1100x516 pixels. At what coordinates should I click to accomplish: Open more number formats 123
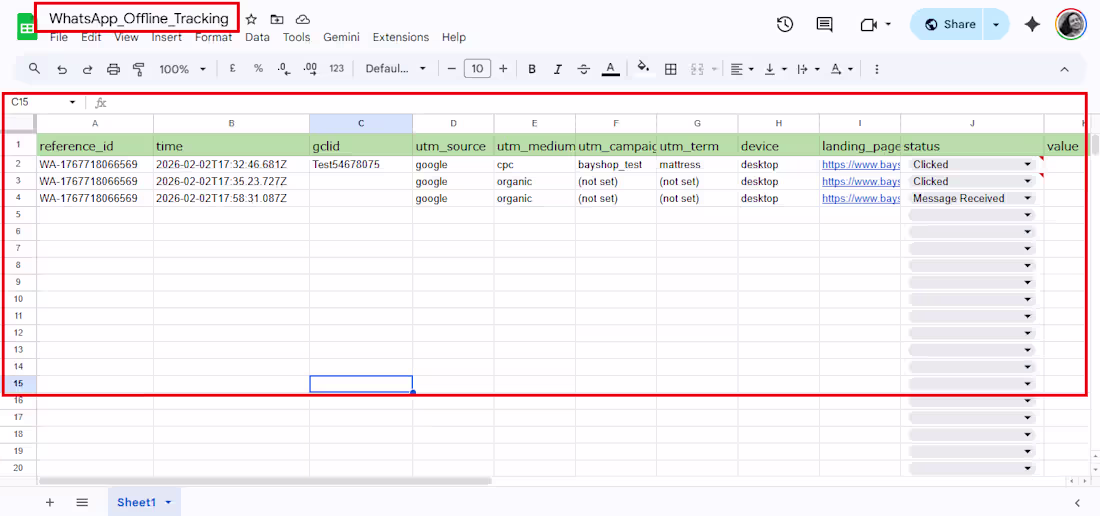pyautogui.click(x=337, y=69)
